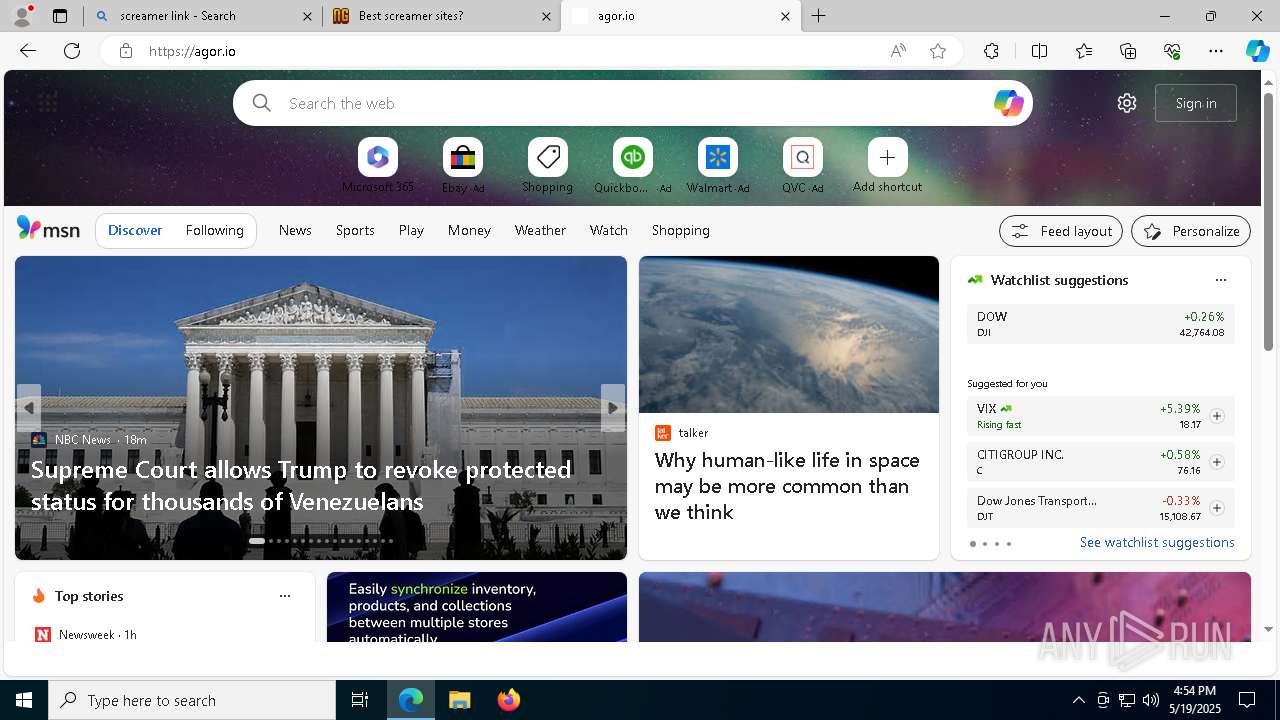
Task: Click the Personalize button
Action: tap(1191, 231)
